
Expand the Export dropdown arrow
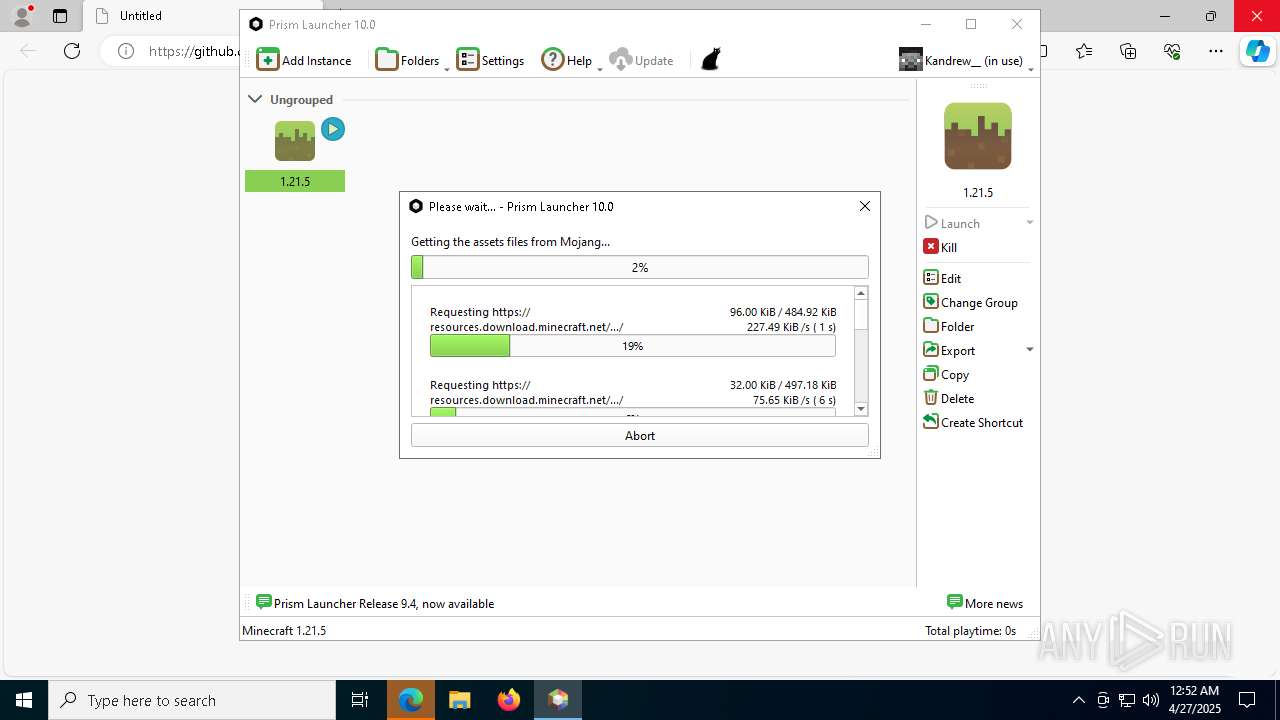coord(1030,350)
